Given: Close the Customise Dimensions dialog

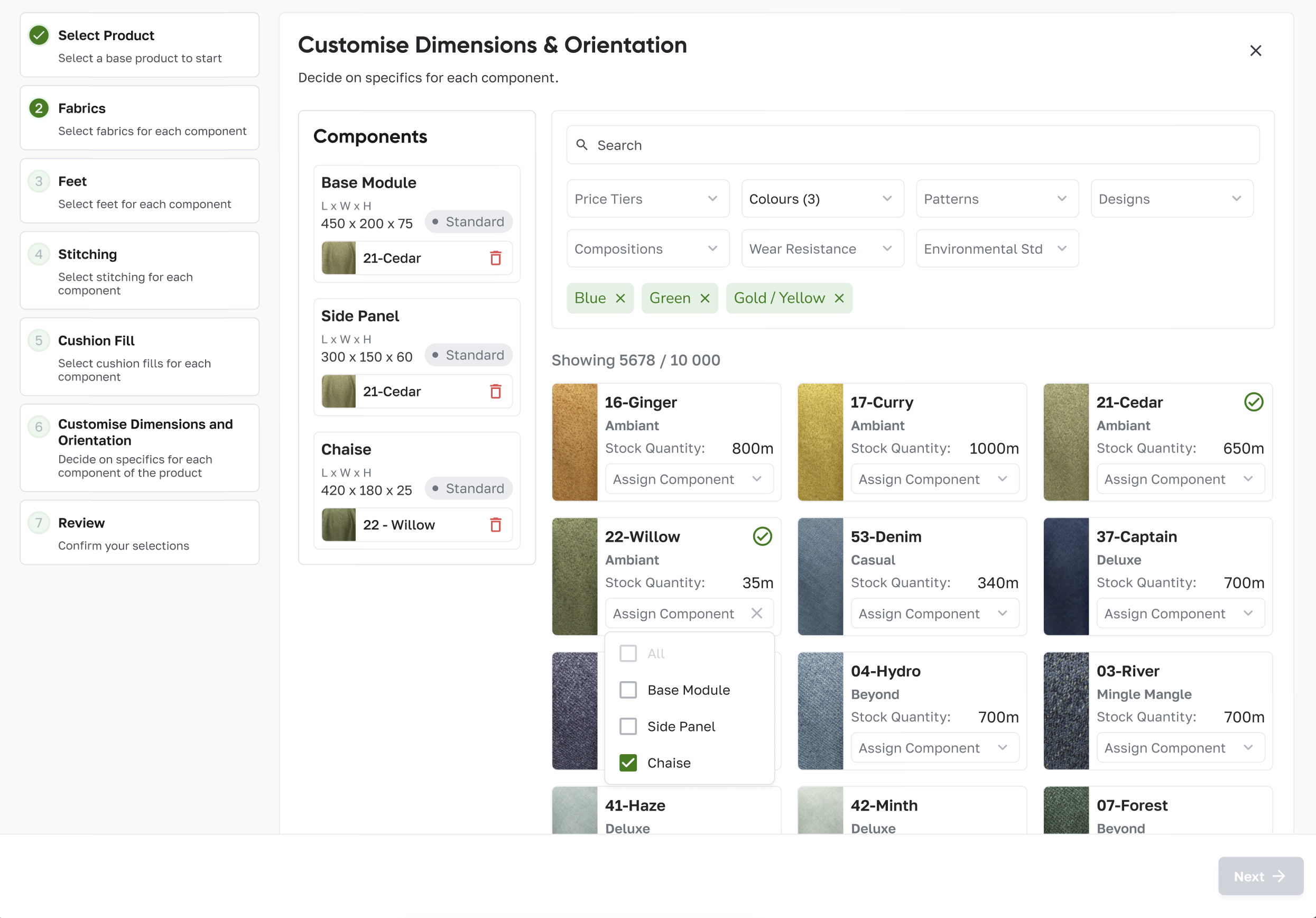Looking at the screenshot, I should pos(1255,50).
